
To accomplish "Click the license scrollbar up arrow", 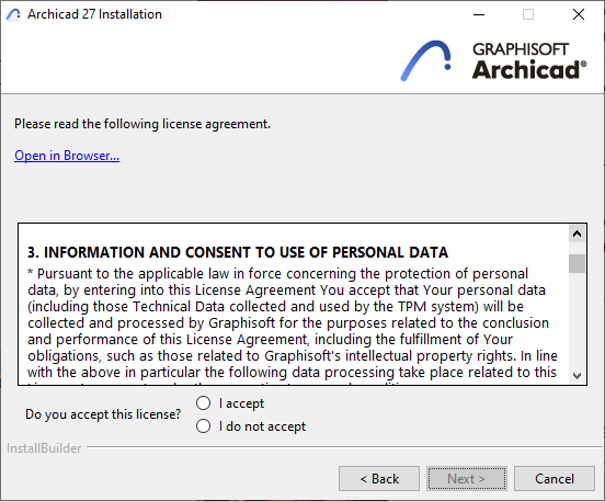I will (577, 234).
